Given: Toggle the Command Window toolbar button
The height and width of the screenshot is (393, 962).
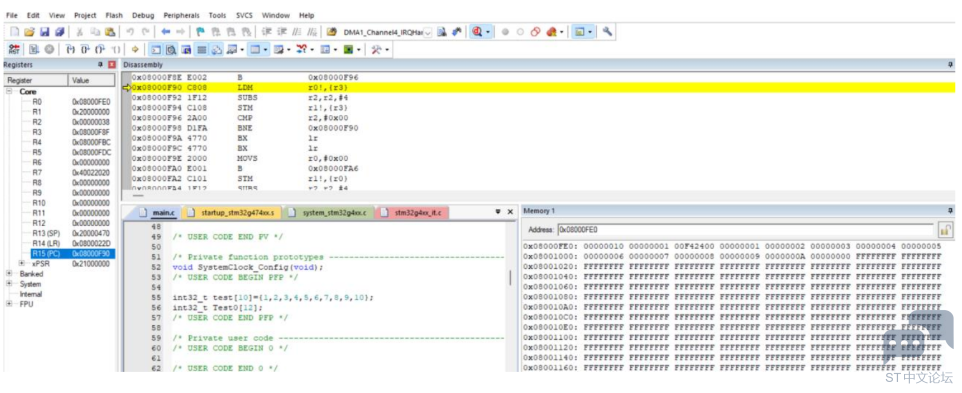Looking at the screenshot, I should 156,49.
